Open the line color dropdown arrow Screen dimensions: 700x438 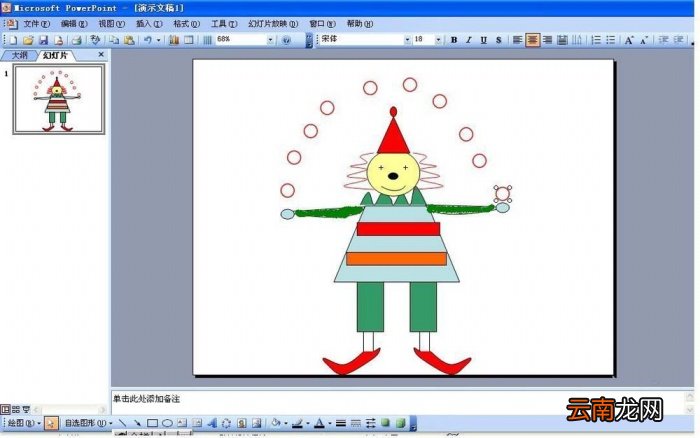(x=308, y=423)
